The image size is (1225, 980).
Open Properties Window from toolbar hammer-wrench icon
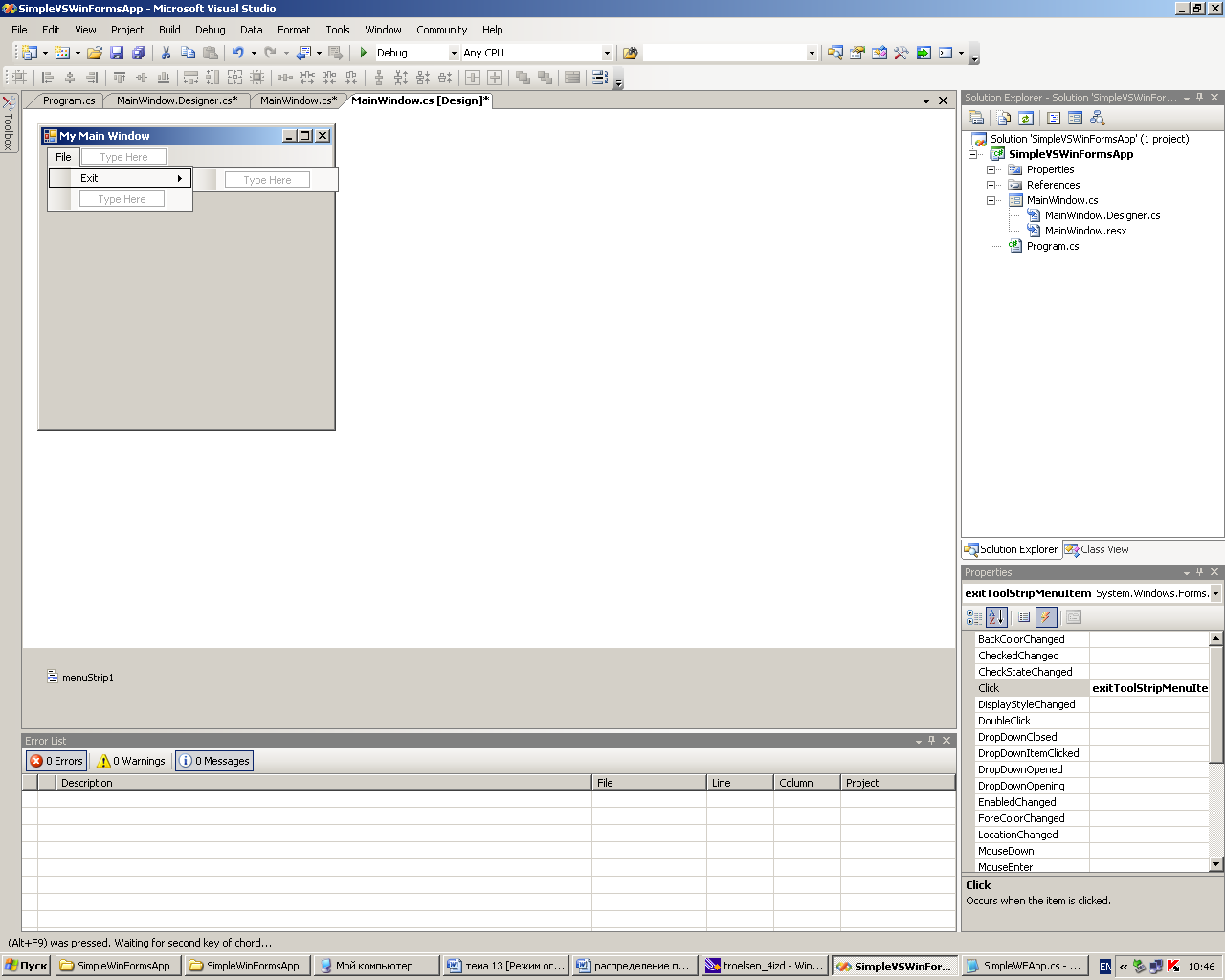click(902, 53)
